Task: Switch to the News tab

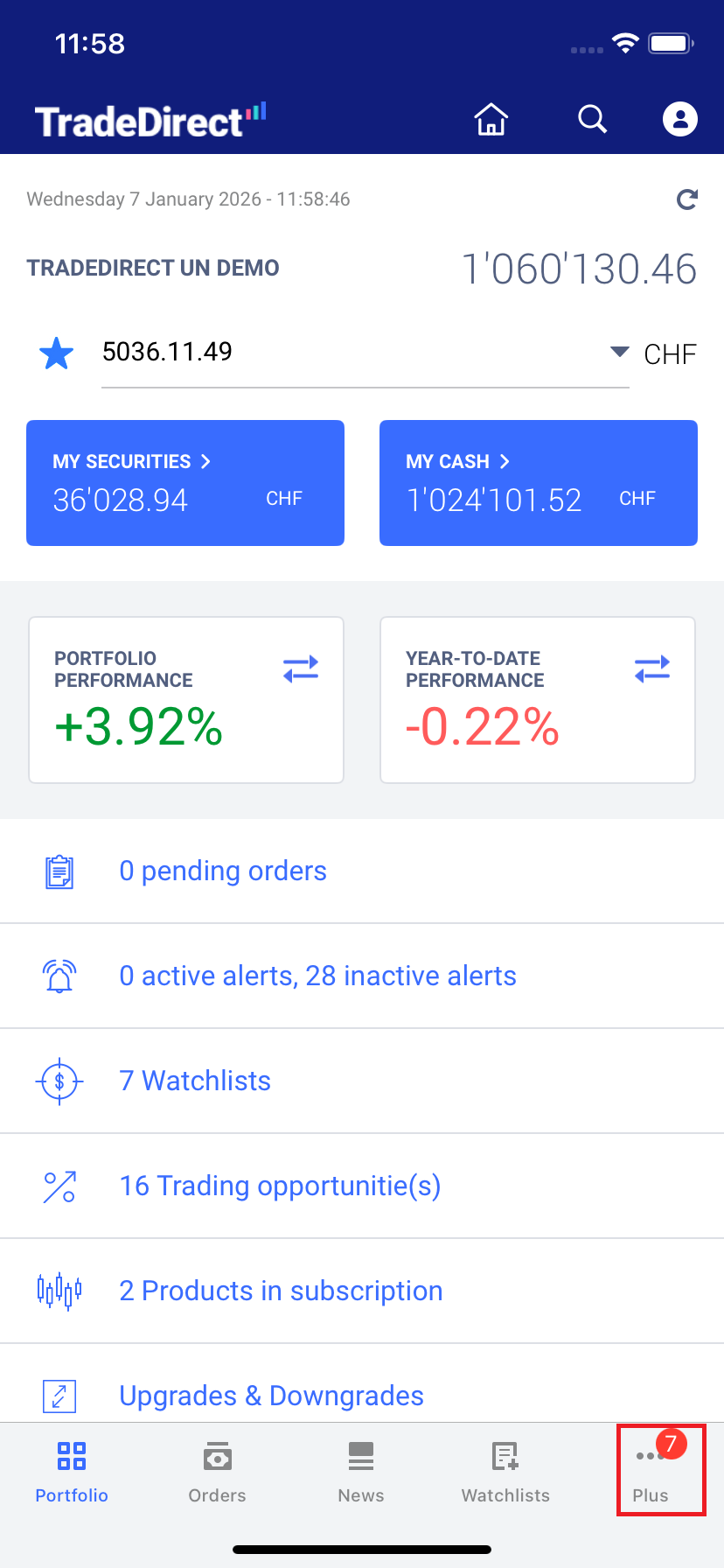Action: (x=361, y=1472)
